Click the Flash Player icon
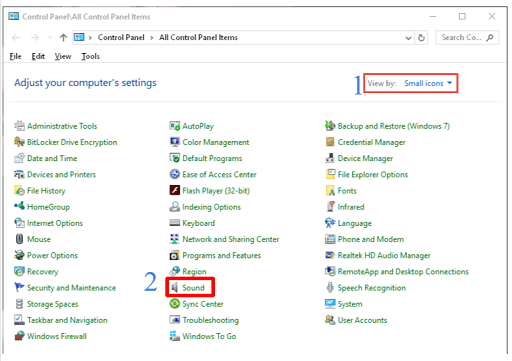 pyautogui.click(x=175, y=190)
